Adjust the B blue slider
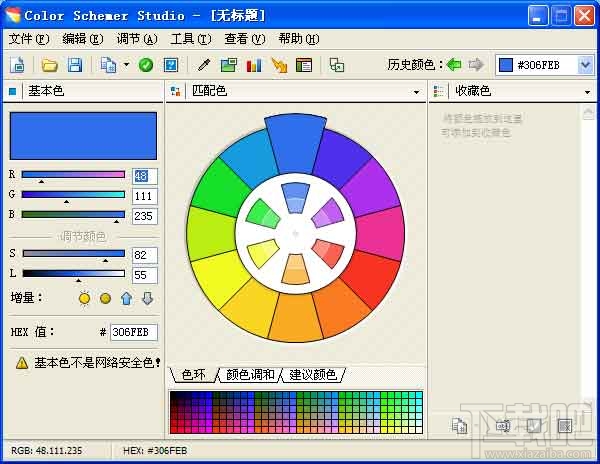 pyautogui.click(x=73, y=215)
